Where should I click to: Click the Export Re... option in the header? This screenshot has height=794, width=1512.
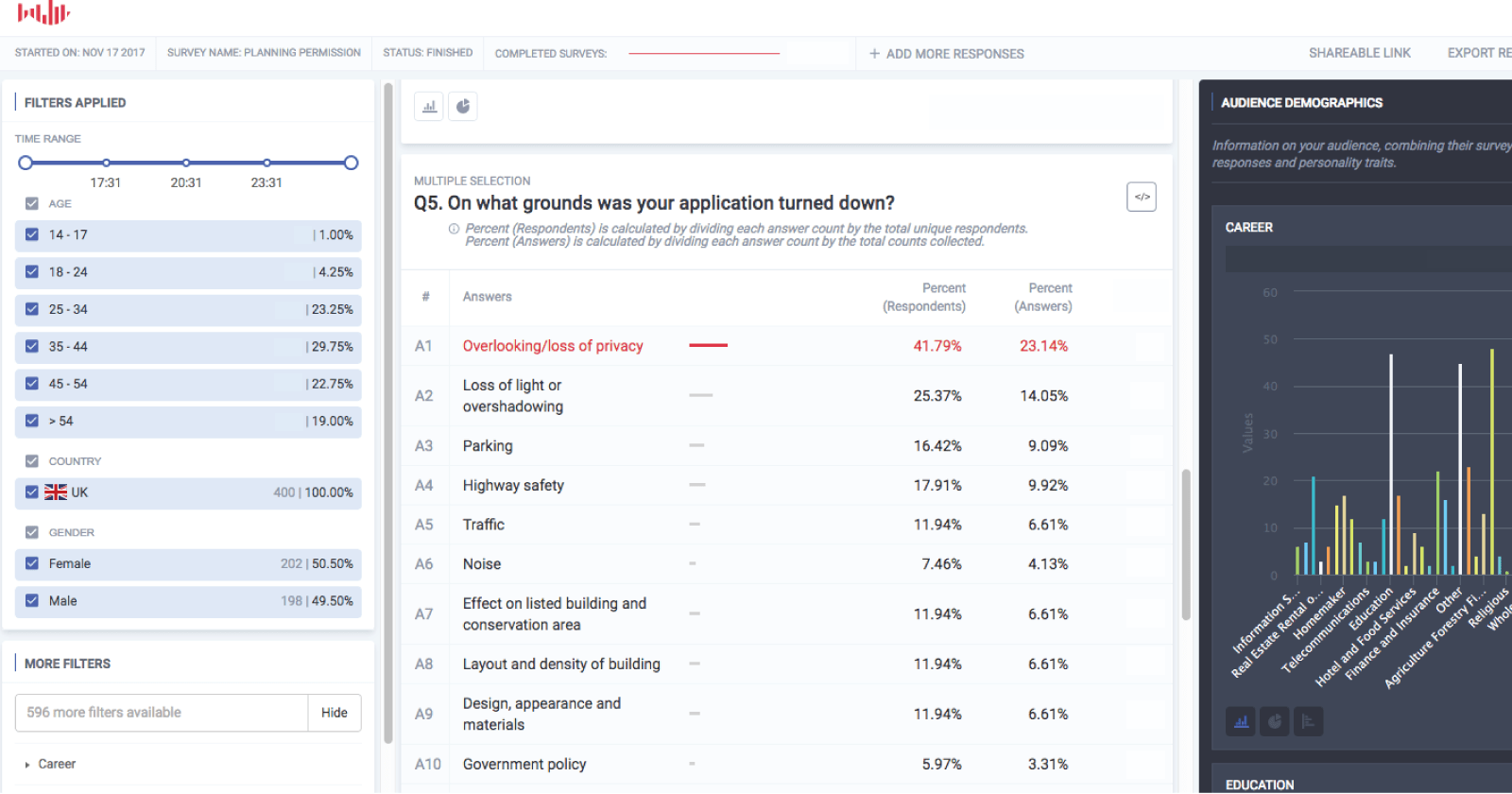click(x=1481, y=53)
